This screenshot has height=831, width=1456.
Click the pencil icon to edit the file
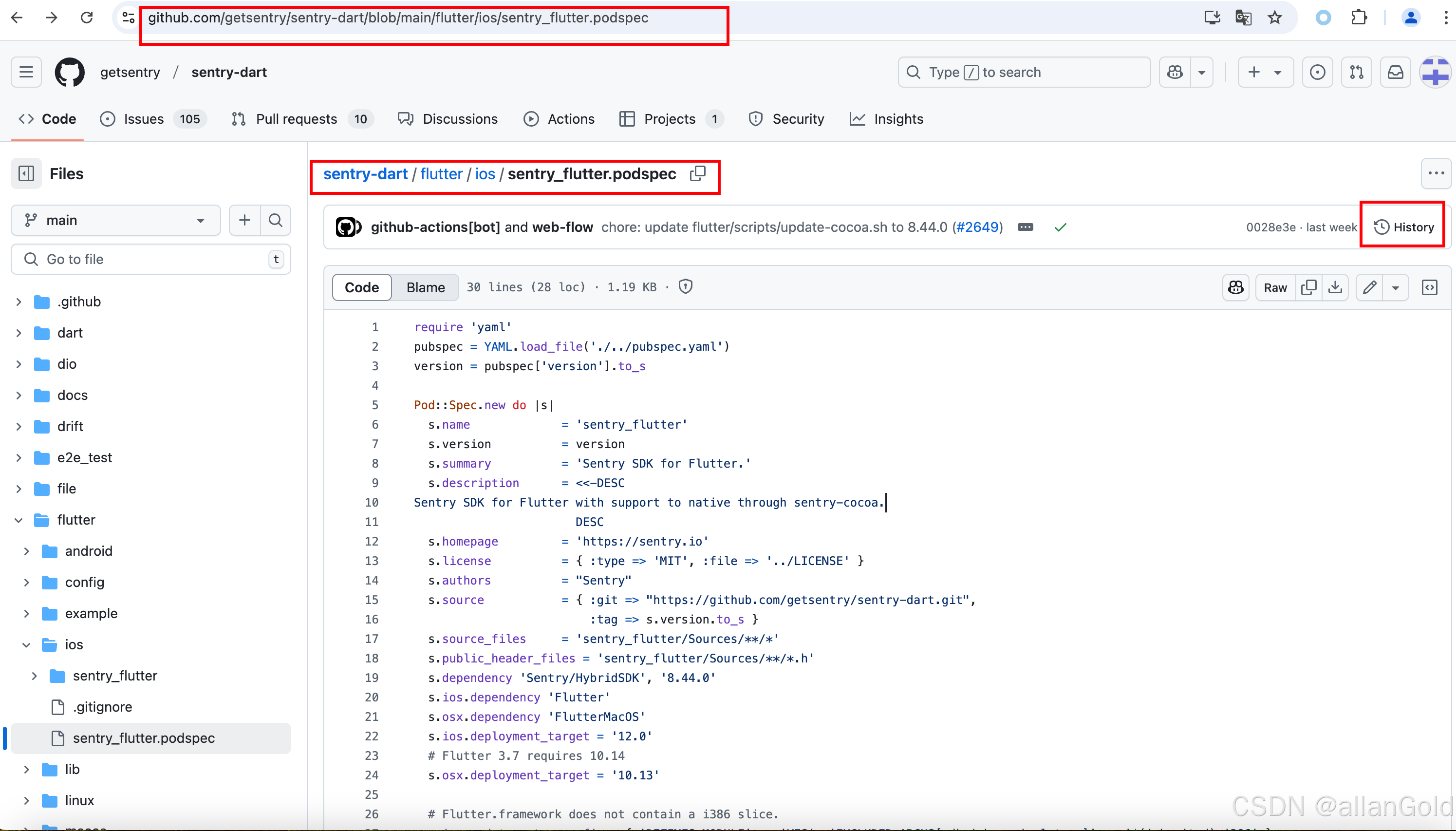pos(1369,287)
